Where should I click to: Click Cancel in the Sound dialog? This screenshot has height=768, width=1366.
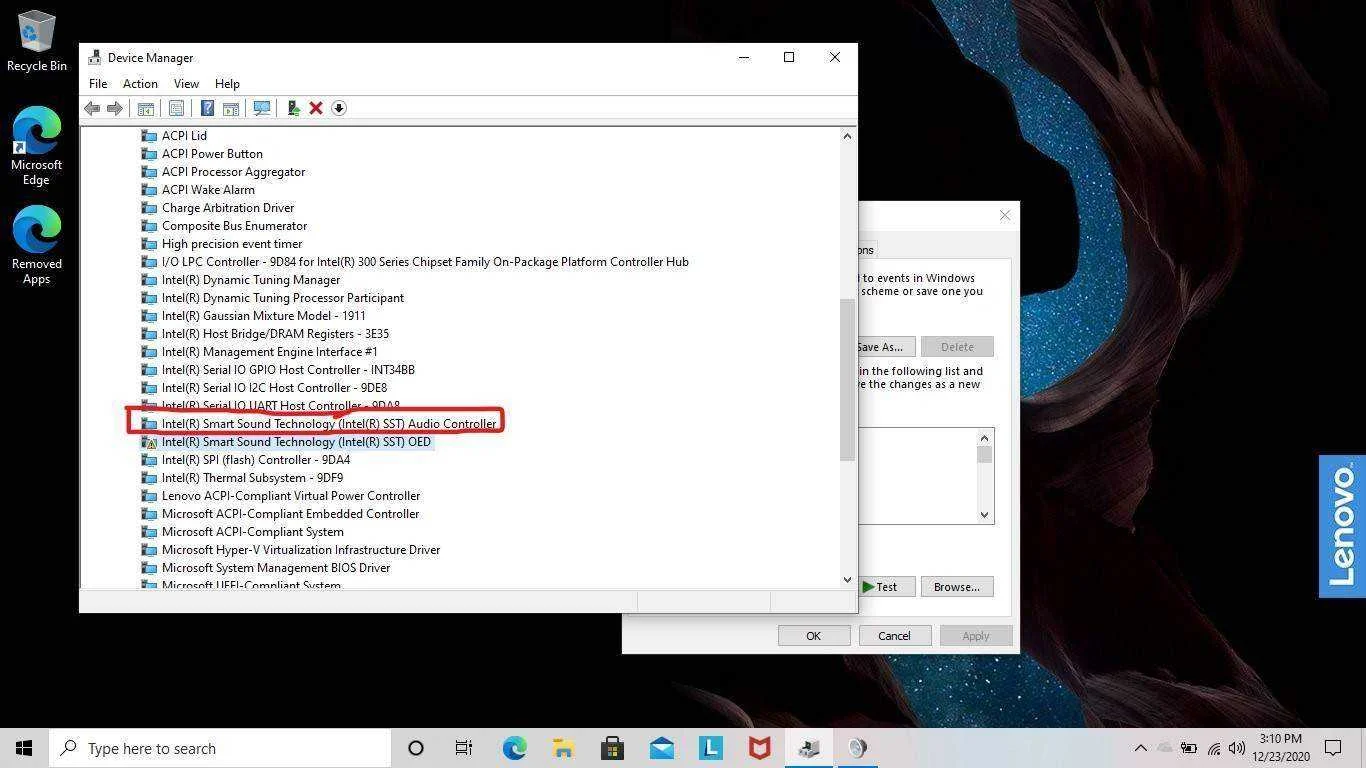(x=894, y=636)
